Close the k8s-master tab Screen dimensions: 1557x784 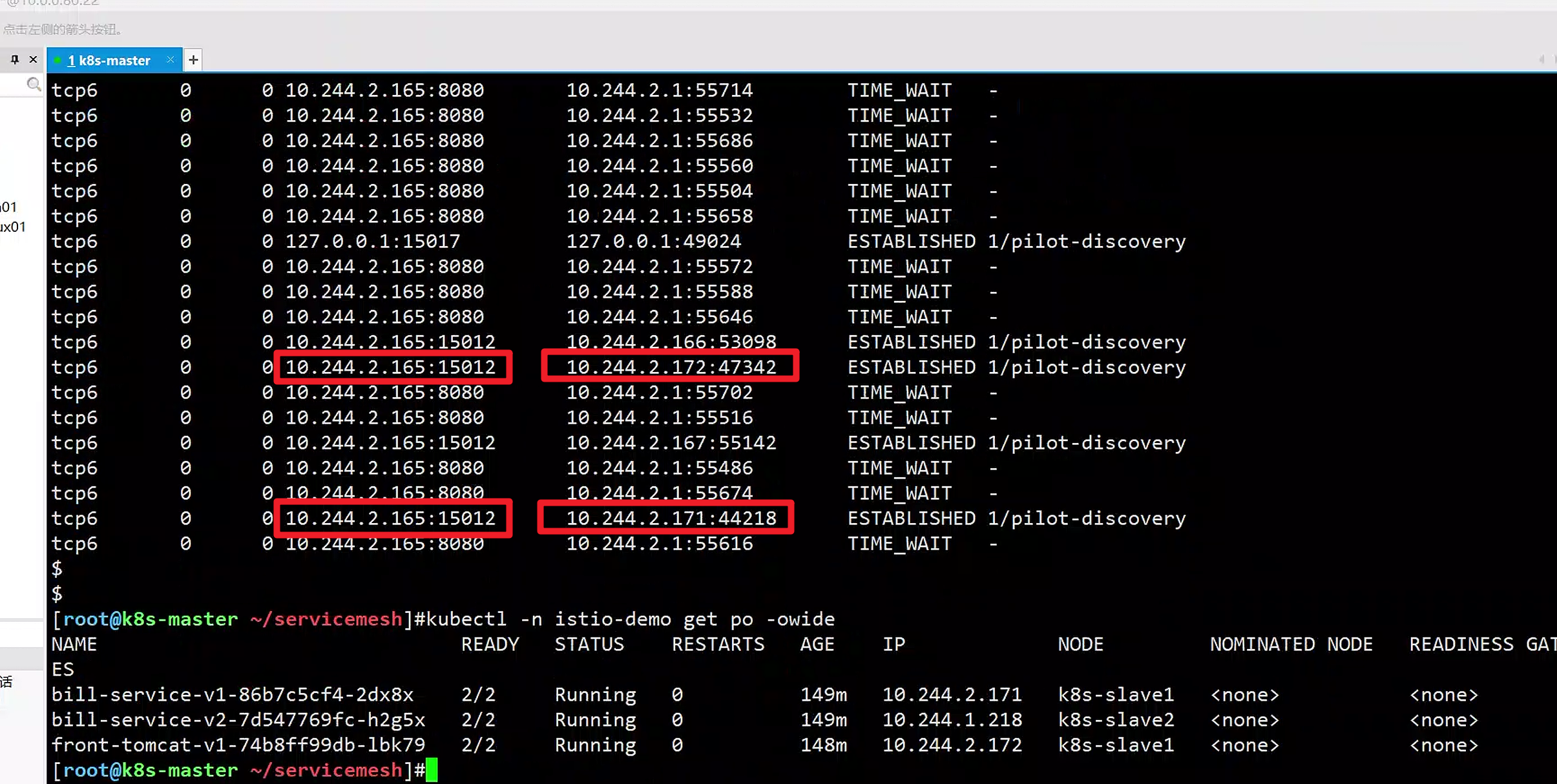pyautogui.click(x=170, y=59)
